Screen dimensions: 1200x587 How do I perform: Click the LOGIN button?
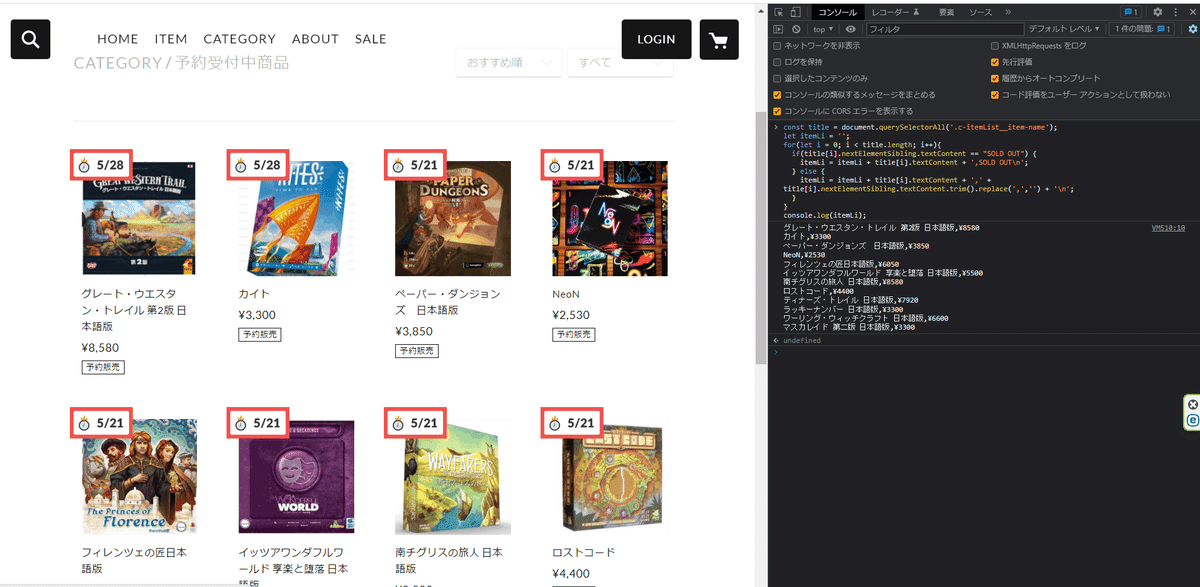click(656, 39)
